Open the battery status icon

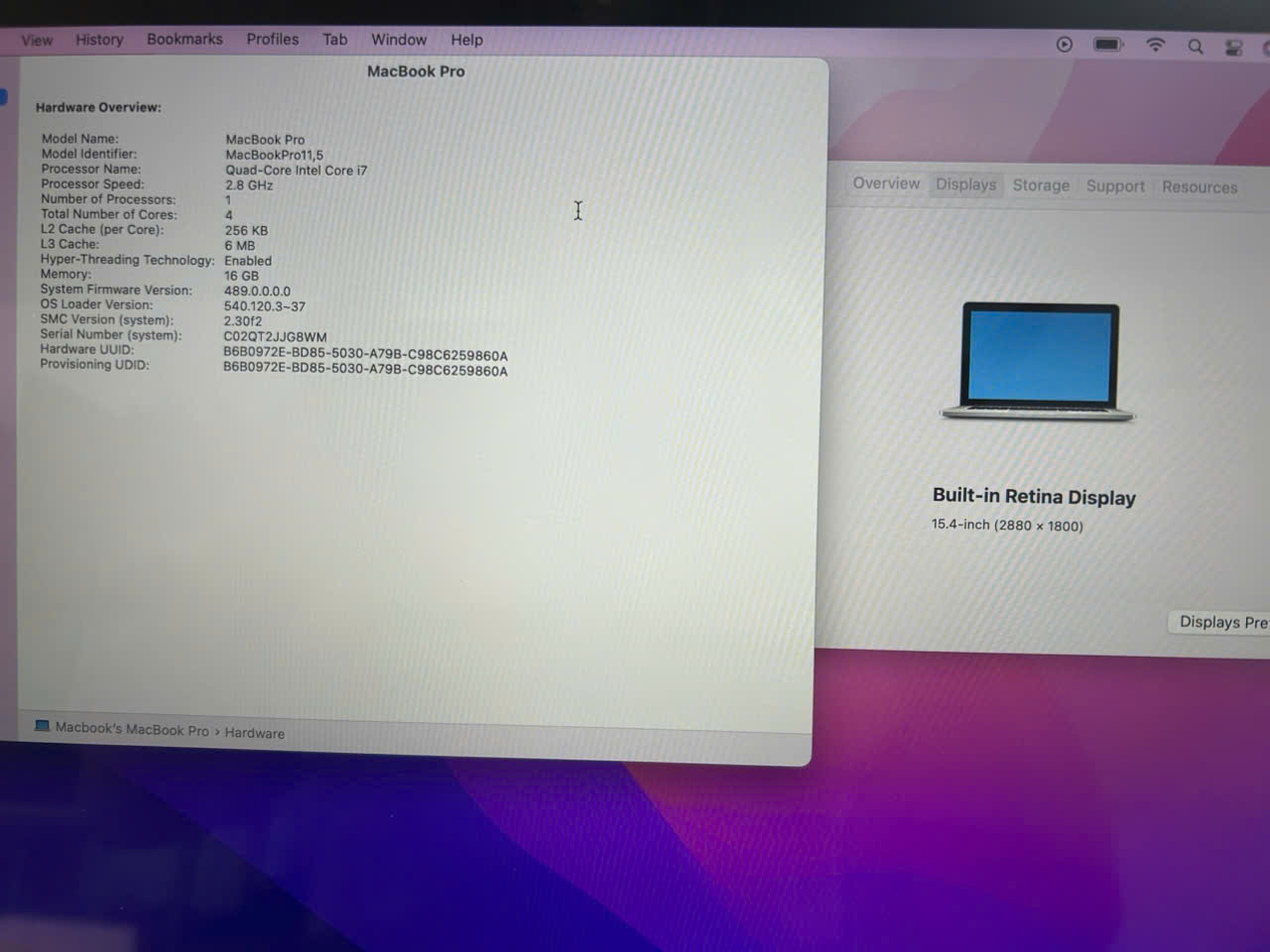1107,45
